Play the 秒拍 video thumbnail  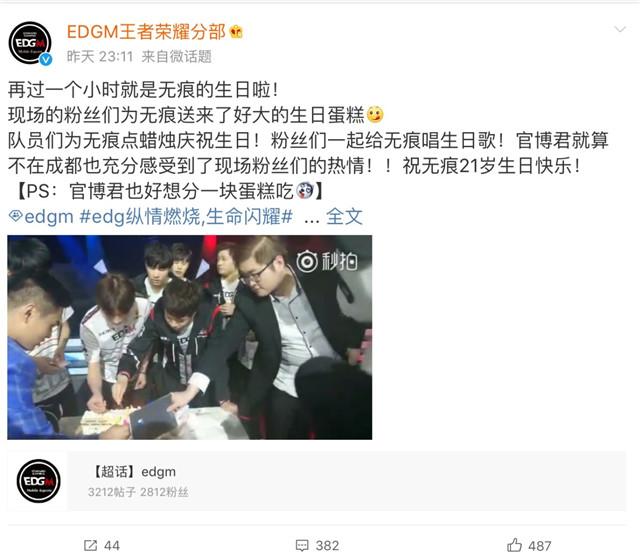pos(189,337)
